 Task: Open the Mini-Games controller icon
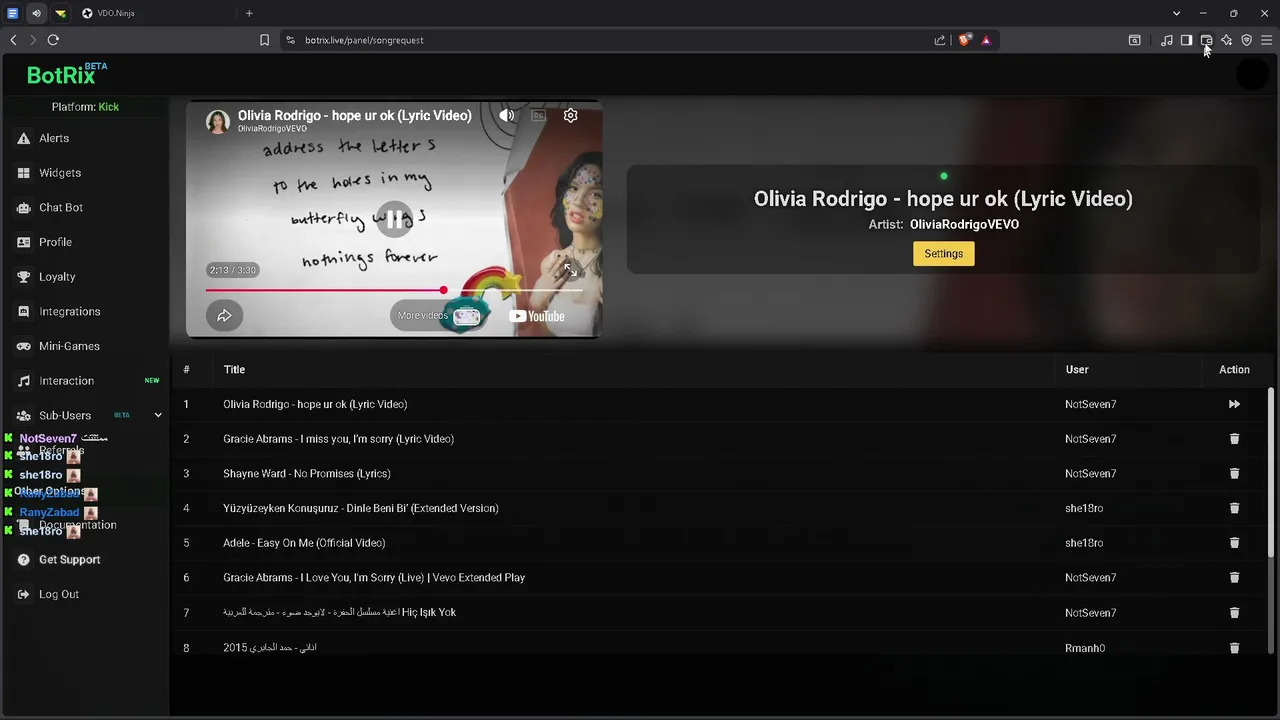pos(24,346)
